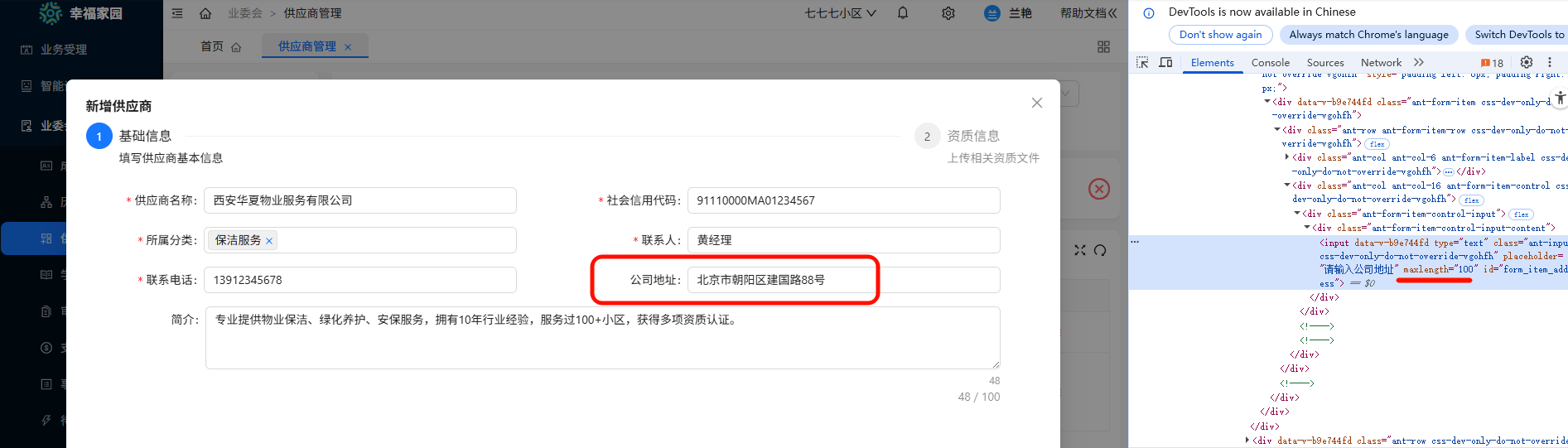Click the Switch DevTools to button

[1517, 35]
